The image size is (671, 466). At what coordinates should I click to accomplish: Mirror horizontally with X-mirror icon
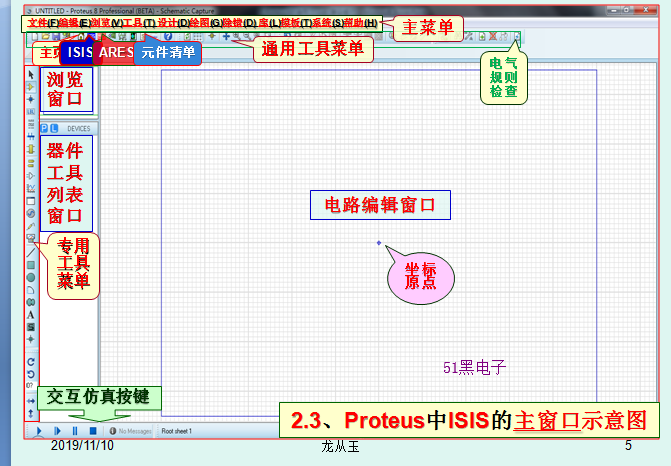click(31, 401)
